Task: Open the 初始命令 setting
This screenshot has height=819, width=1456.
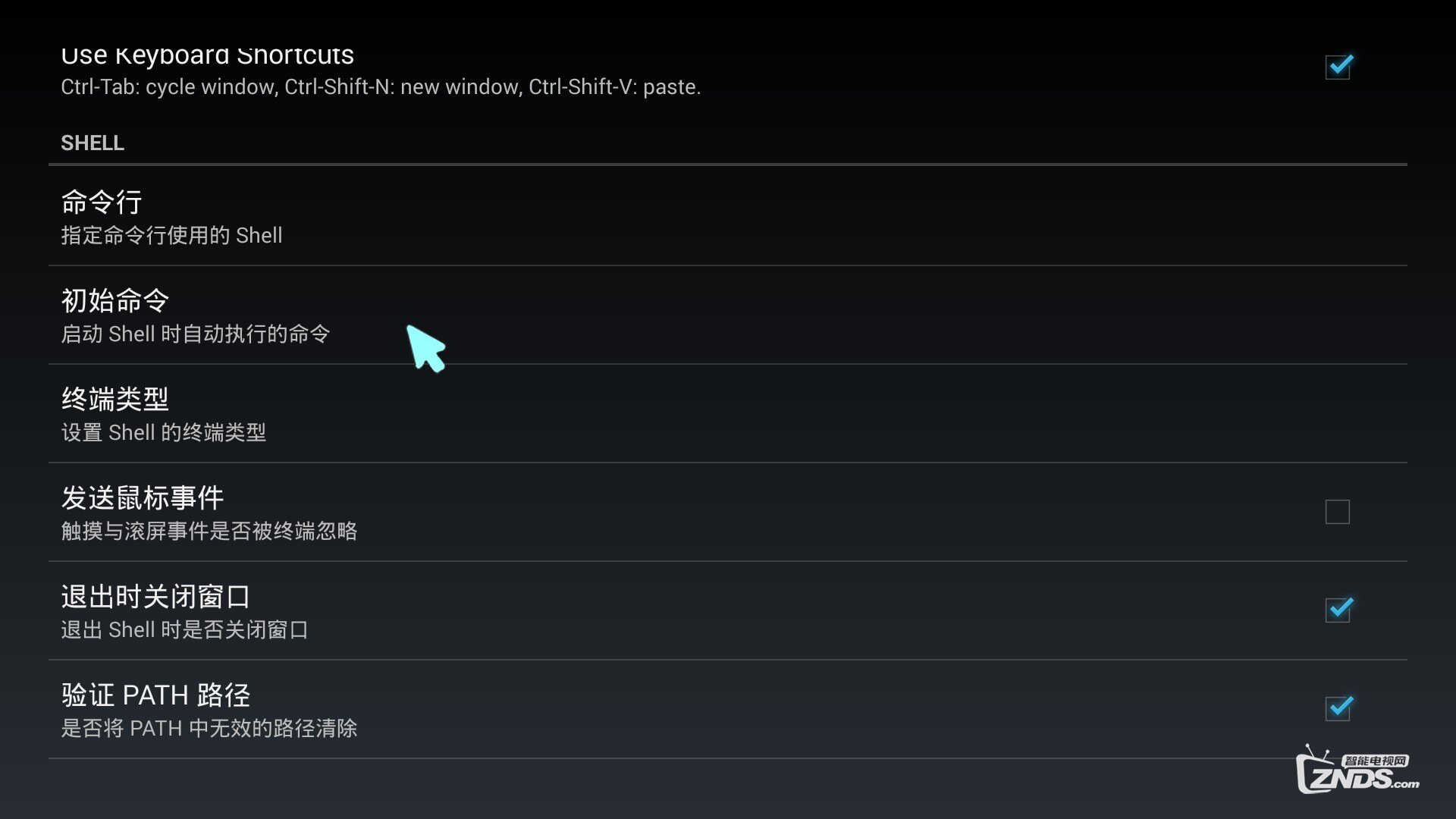Action: (x=115, y=301)
